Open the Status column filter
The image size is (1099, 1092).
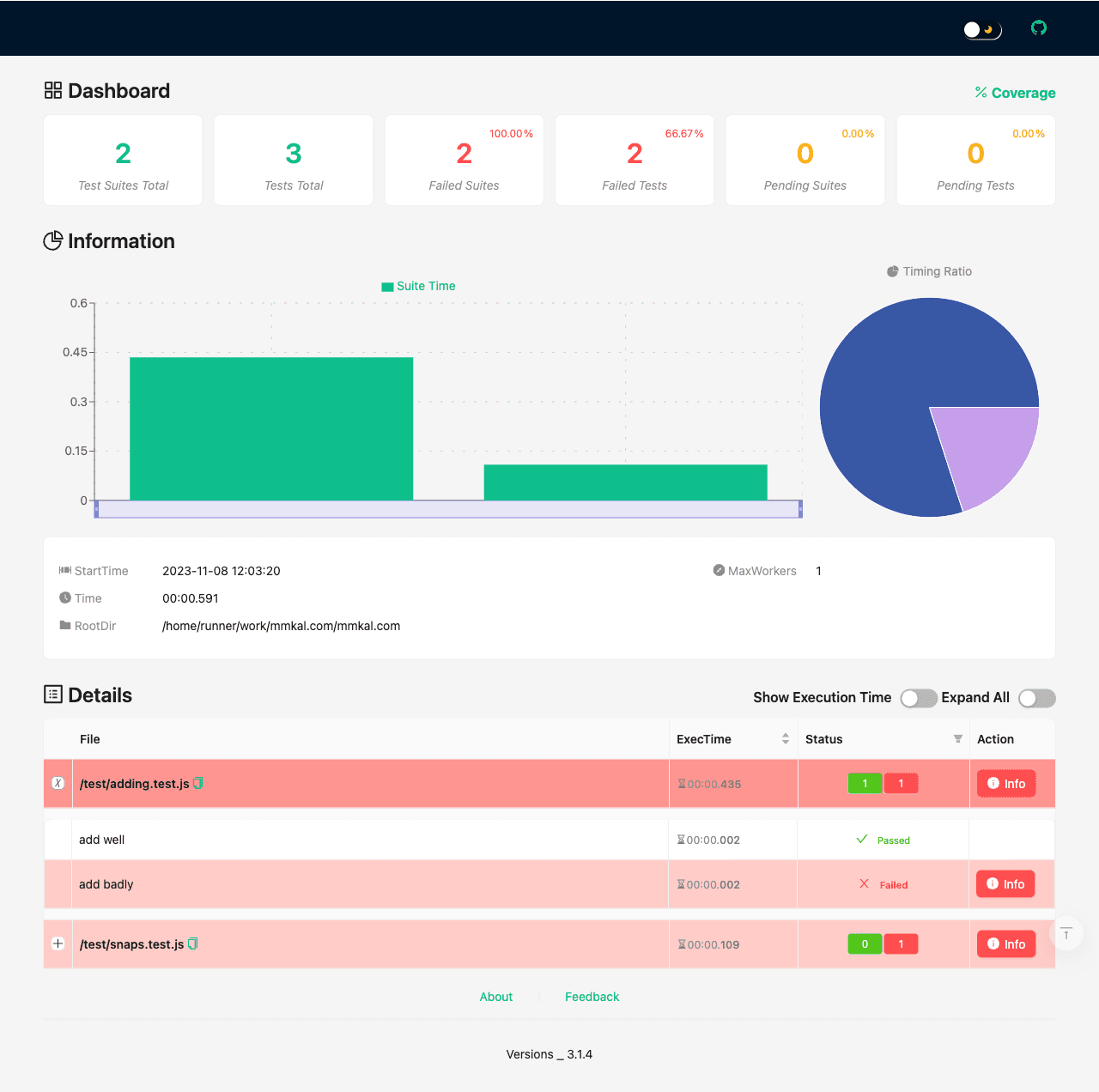pos(957,739)
